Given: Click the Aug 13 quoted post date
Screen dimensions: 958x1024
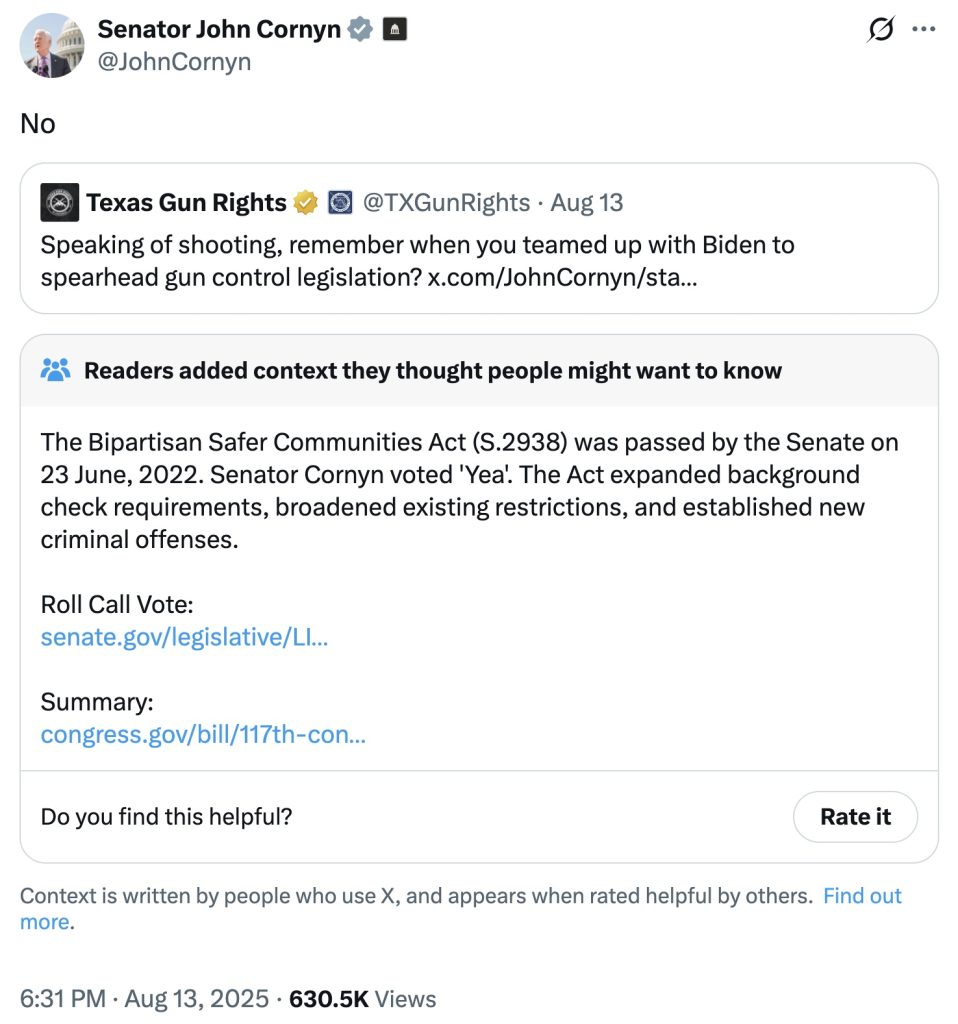Looking at the screenshot, I should [587, 203].
